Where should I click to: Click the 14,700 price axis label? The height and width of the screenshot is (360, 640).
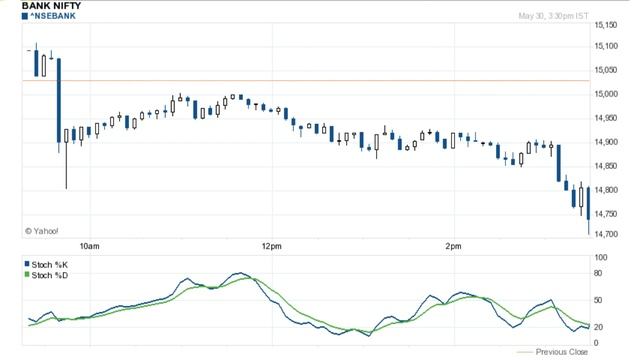click(x=606, y=234)
